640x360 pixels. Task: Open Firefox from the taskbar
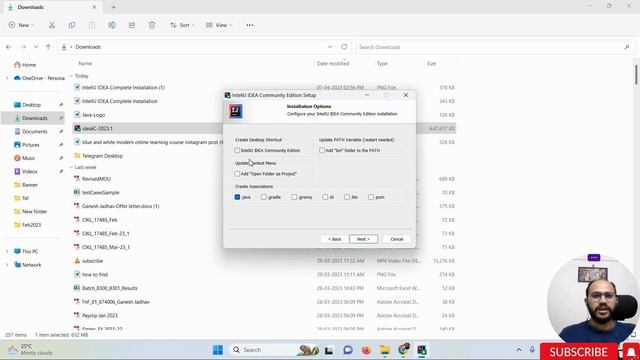pyautogui.click(x=366, y=350)
